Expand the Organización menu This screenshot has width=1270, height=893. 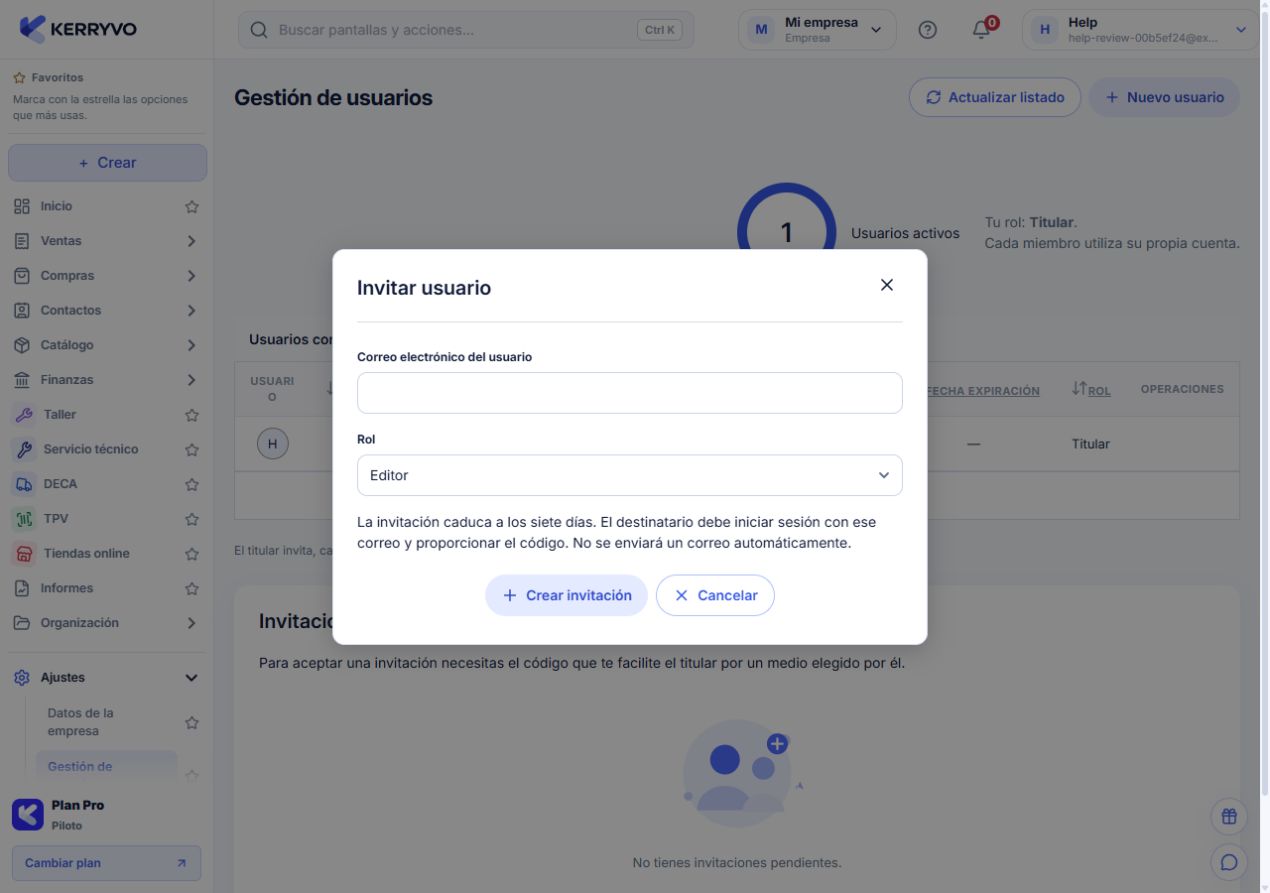(x=191, y=623)
